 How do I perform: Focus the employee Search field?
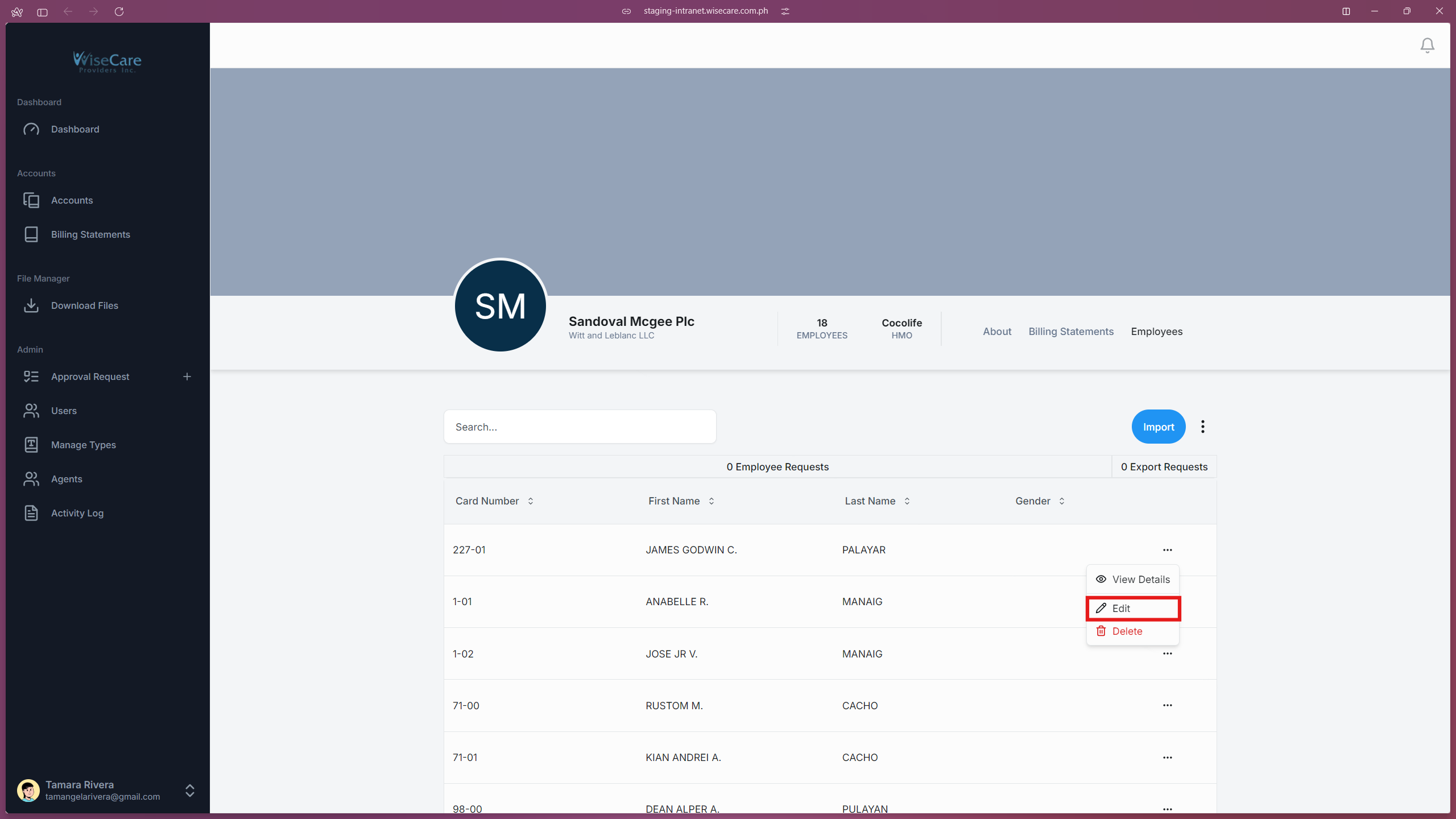tap(579, 427)
